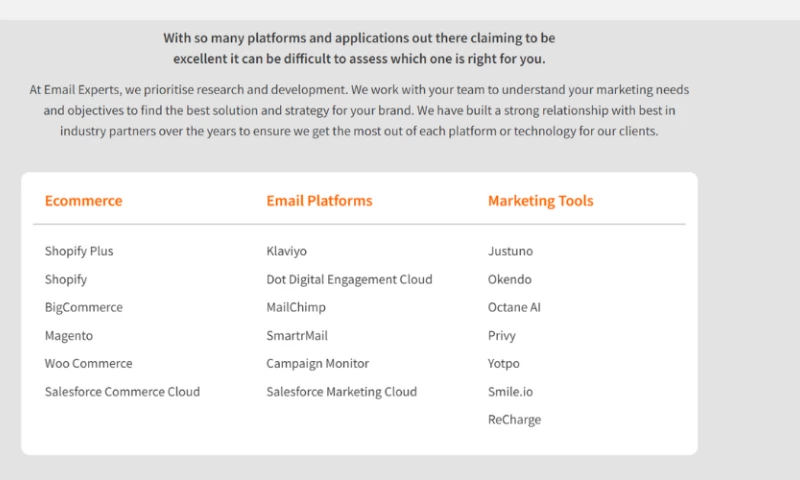This screenshot has width=800, height=480.
Task: Select MailChimp from Email Platforms
Action: [x=296, y=307]
